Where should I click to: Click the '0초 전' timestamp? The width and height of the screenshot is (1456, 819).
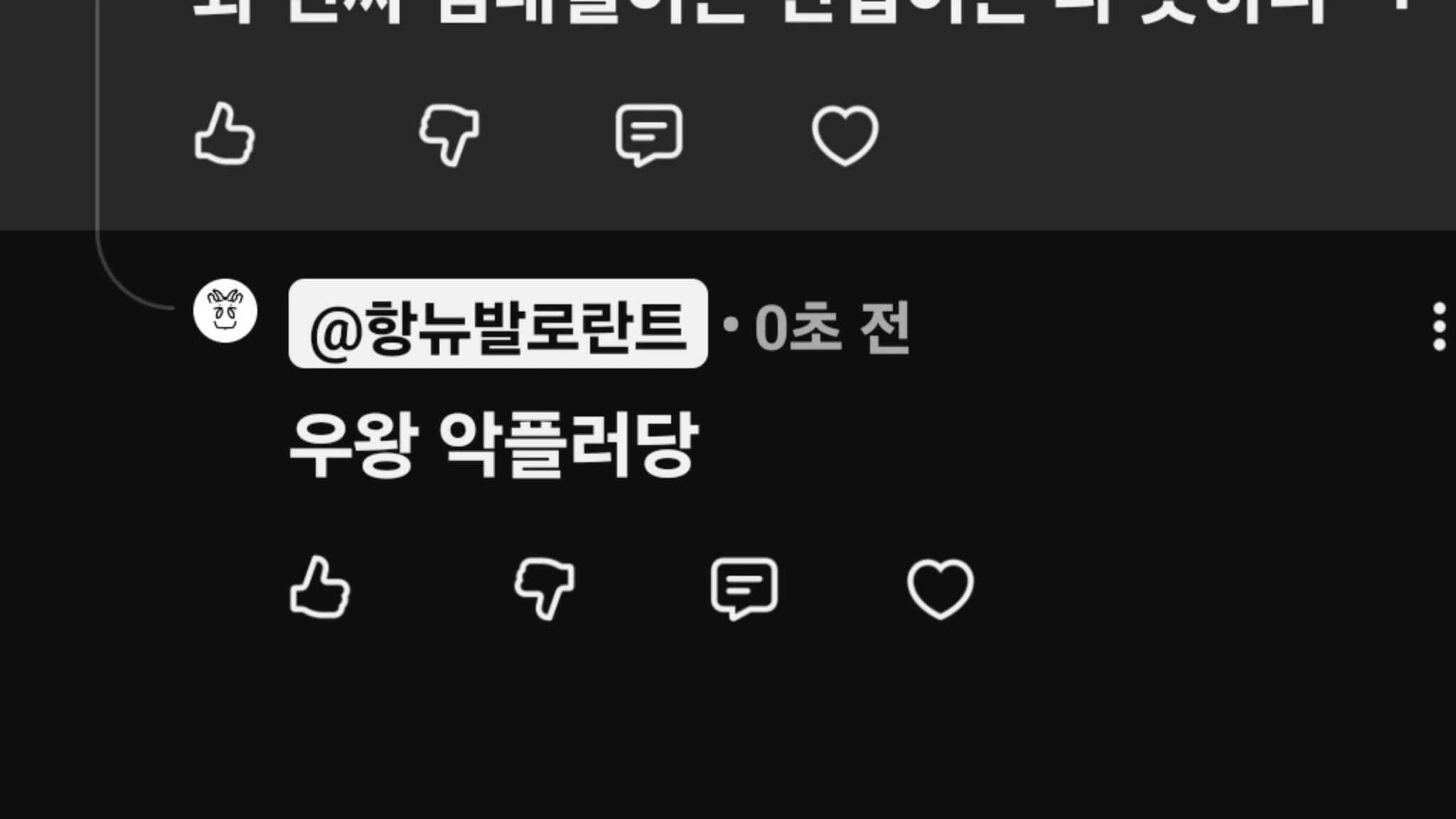(832, 327)
